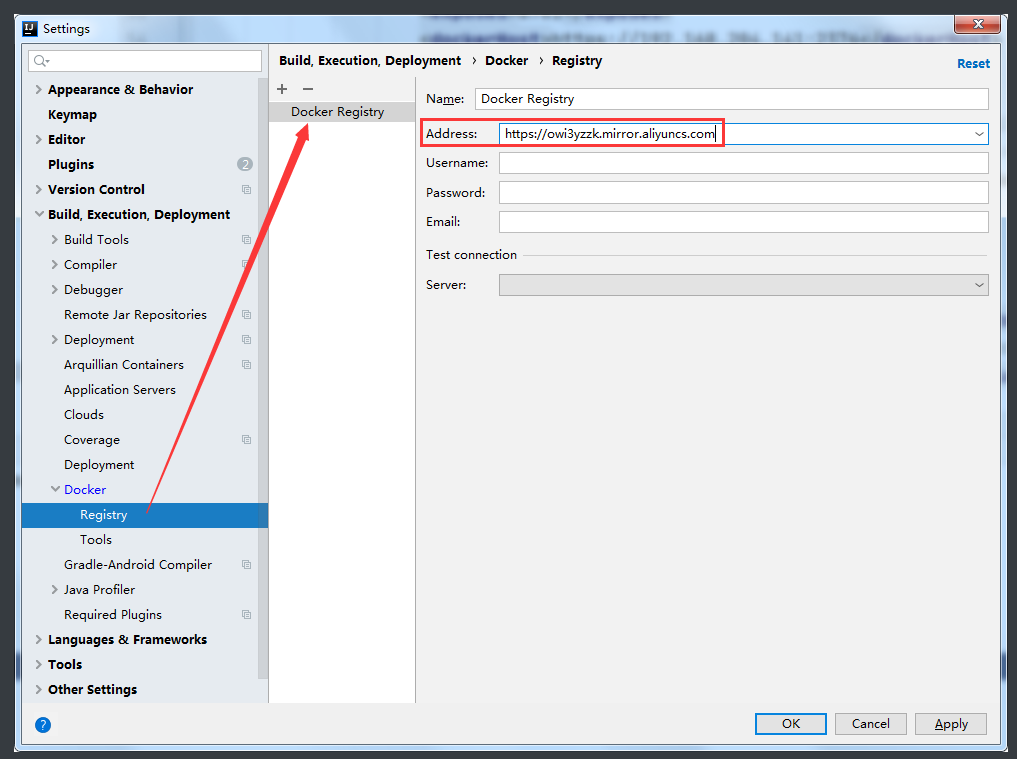Image resolution: width=1017 pixels, height=759 pixels.
Task: Select Application Servers
Action: pyautogui.click(x=119, y=390)
